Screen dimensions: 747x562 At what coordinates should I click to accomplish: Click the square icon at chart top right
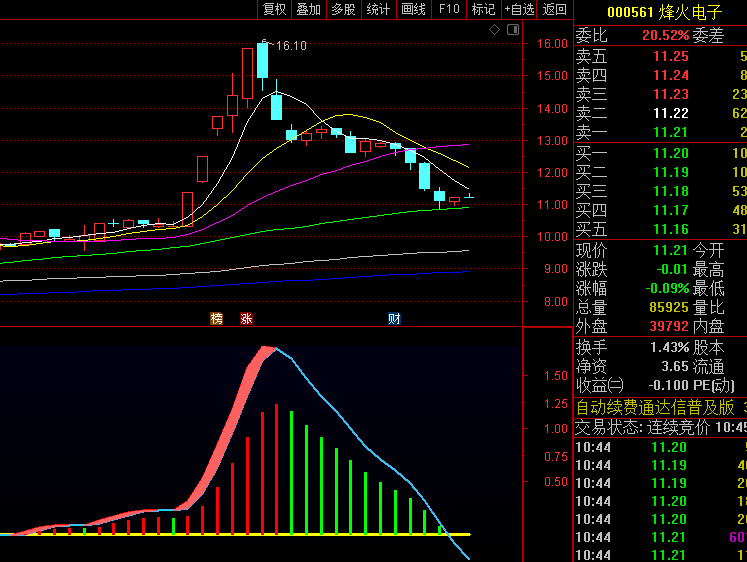512,31
